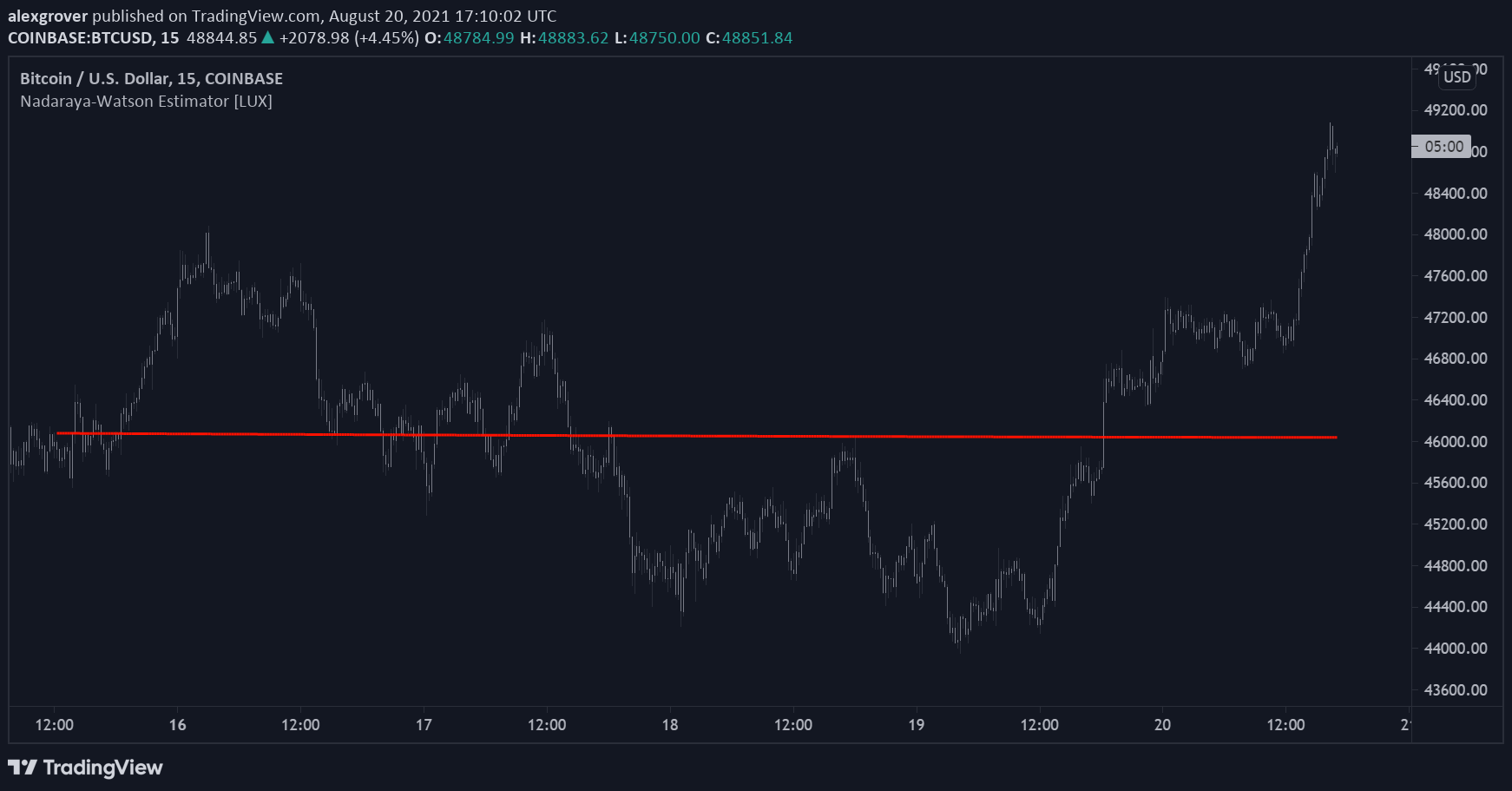Screen dimensions: 1512x791
Task: Click the alexgrover author name
Action: 48,16
